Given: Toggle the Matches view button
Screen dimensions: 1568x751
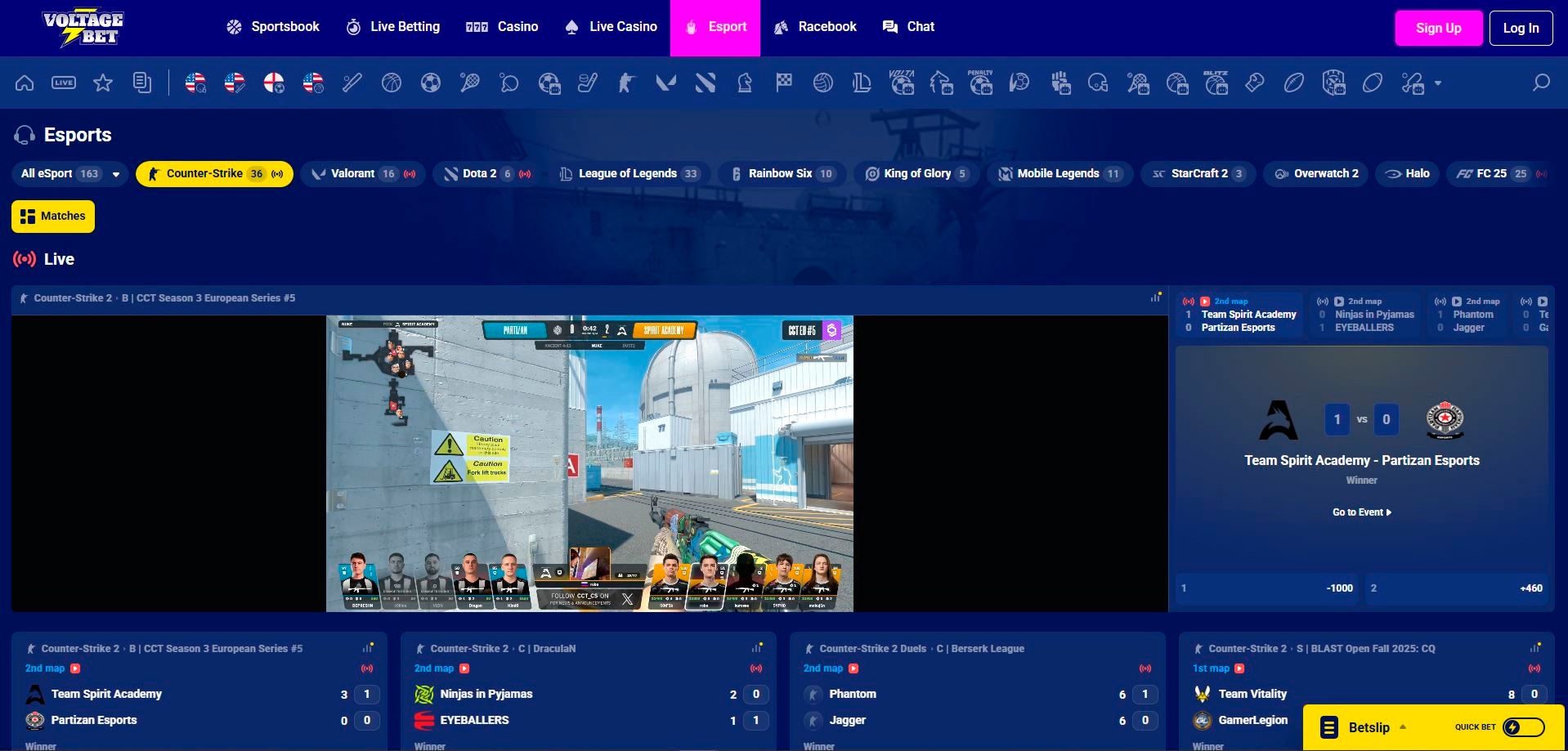Looking at the screenshot, I should pos(53,217).
